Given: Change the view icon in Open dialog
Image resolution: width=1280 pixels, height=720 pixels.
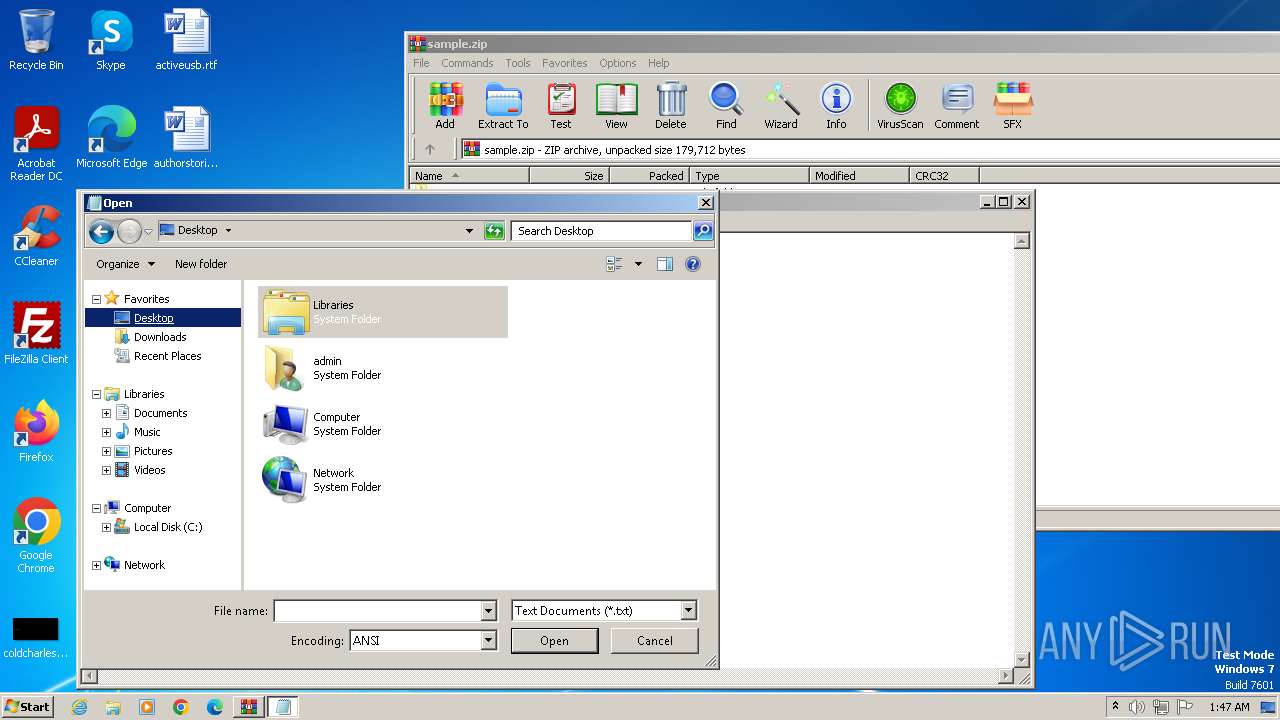Looking at the screenshot, I should pos(615,264).
